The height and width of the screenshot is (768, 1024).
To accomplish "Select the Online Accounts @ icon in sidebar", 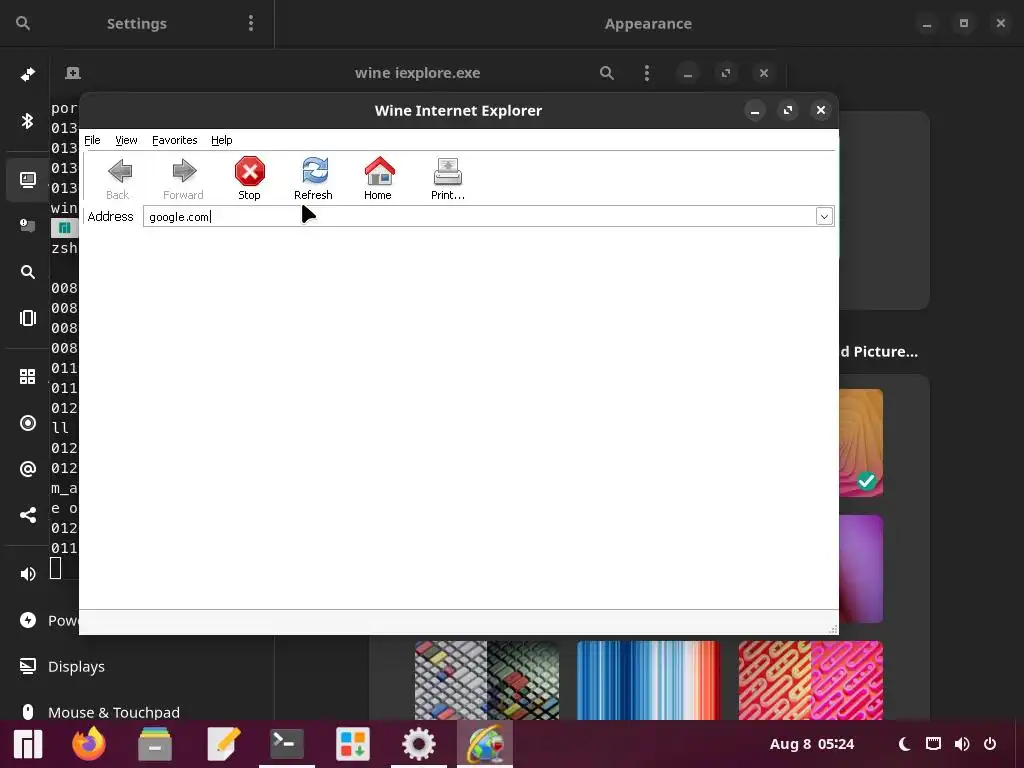I will point(27,469).
